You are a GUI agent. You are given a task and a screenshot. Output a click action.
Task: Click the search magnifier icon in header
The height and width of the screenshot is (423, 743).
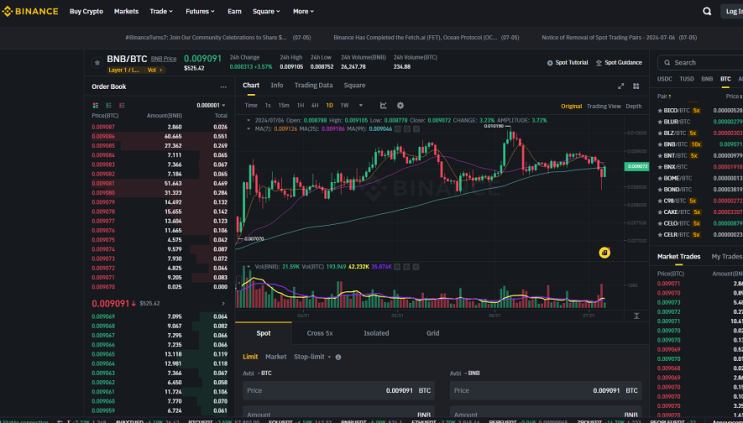707,11
